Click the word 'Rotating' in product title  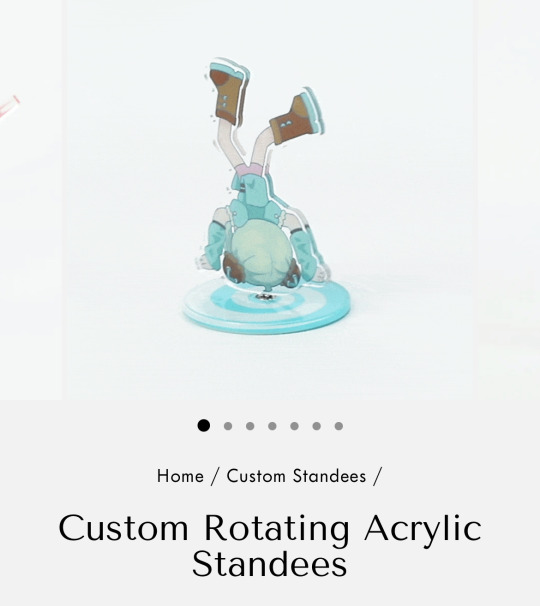pyautogui.click(x=276, y=528)
